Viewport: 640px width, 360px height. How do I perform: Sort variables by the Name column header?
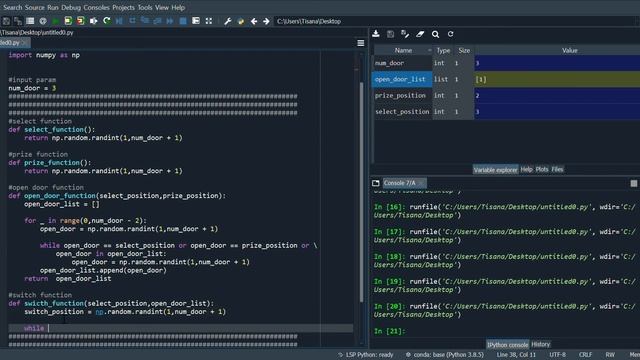(x=403, y=51)
